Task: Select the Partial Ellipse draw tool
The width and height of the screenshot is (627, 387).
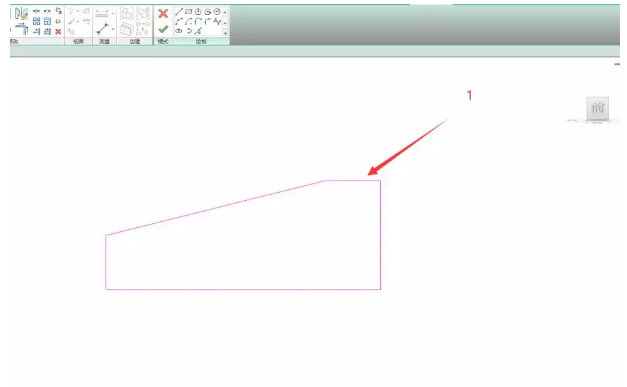Action: point(189,31)
